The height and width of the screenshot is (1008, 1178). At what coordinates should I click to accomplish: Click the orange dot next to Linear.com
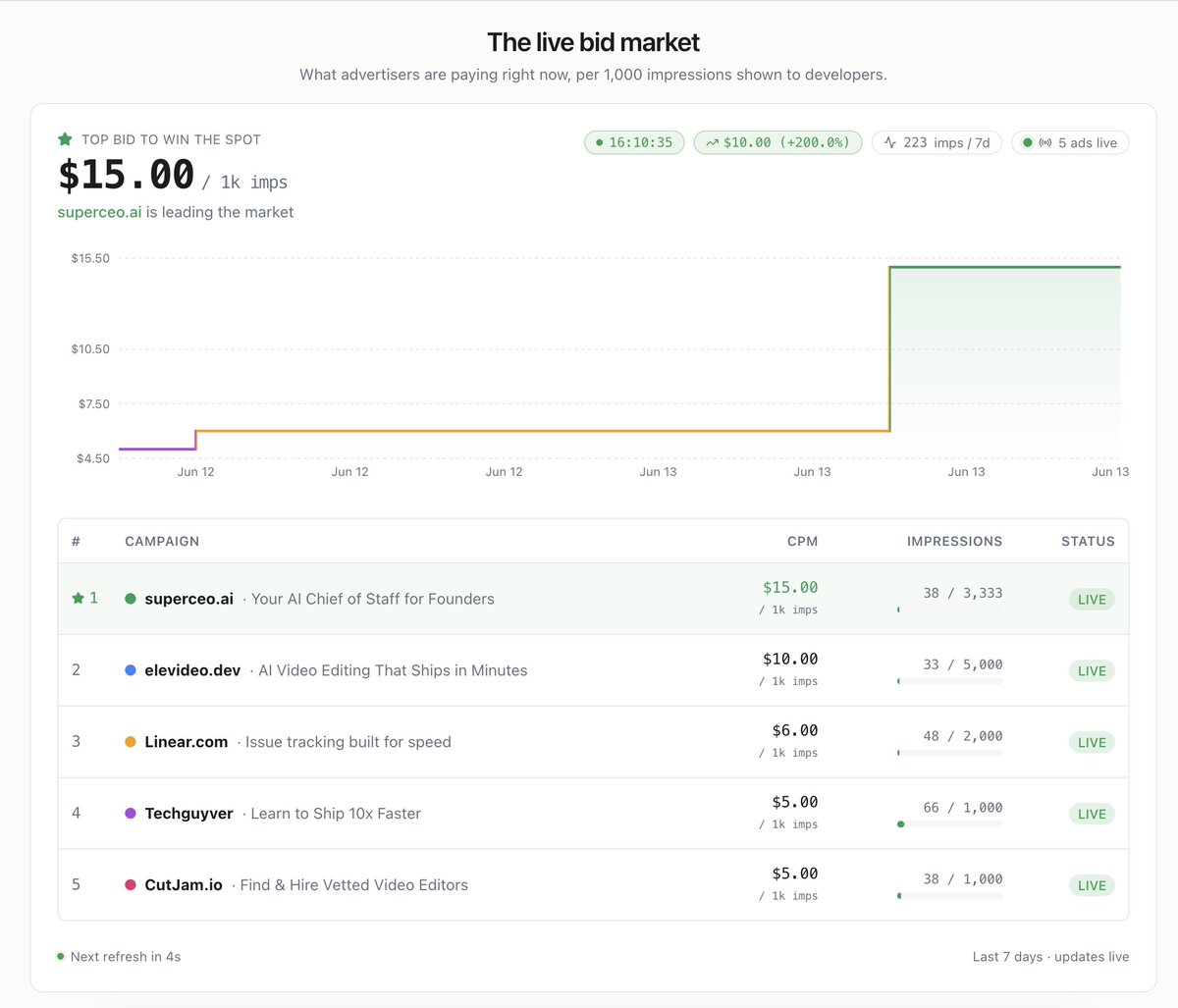131,742
